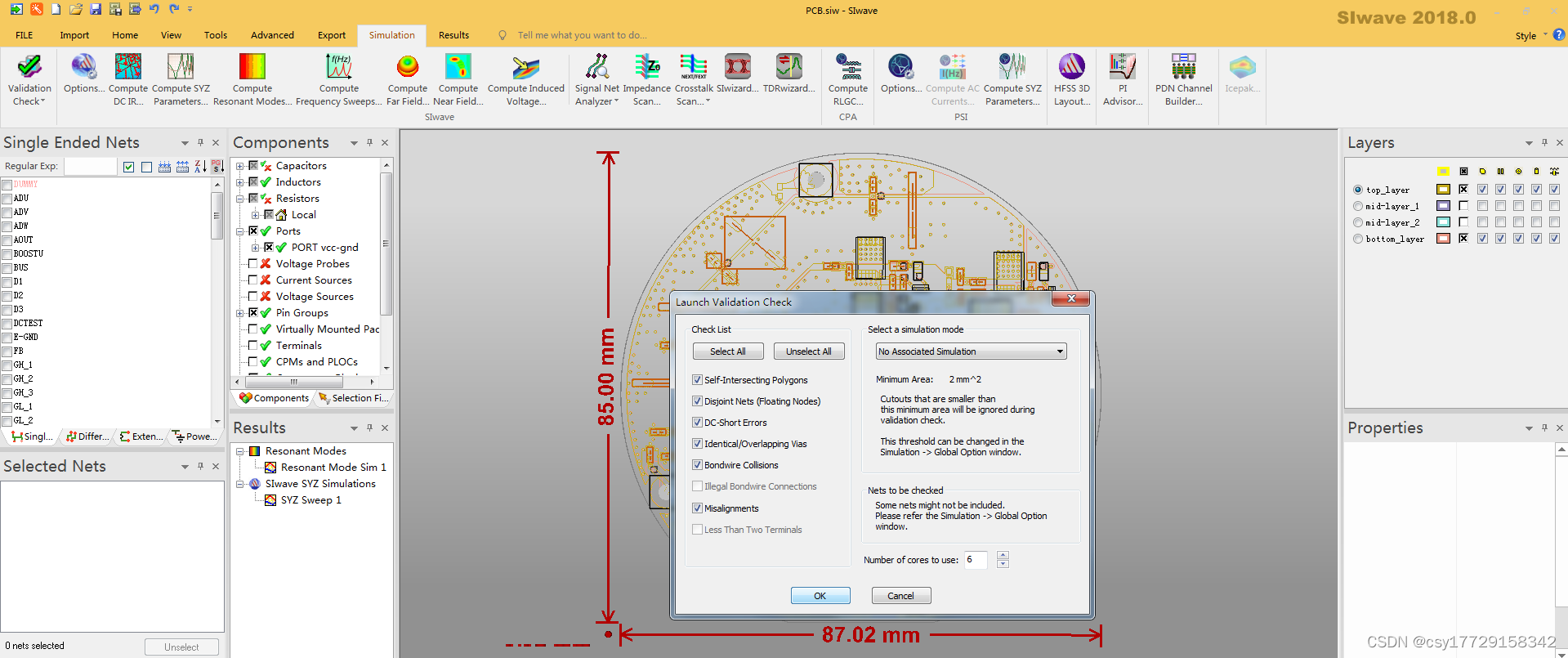Image resolution: width=1568 pixels, height=658 pixels.
Task: Collapse Resonant Modes in Results
Action: 240,451
